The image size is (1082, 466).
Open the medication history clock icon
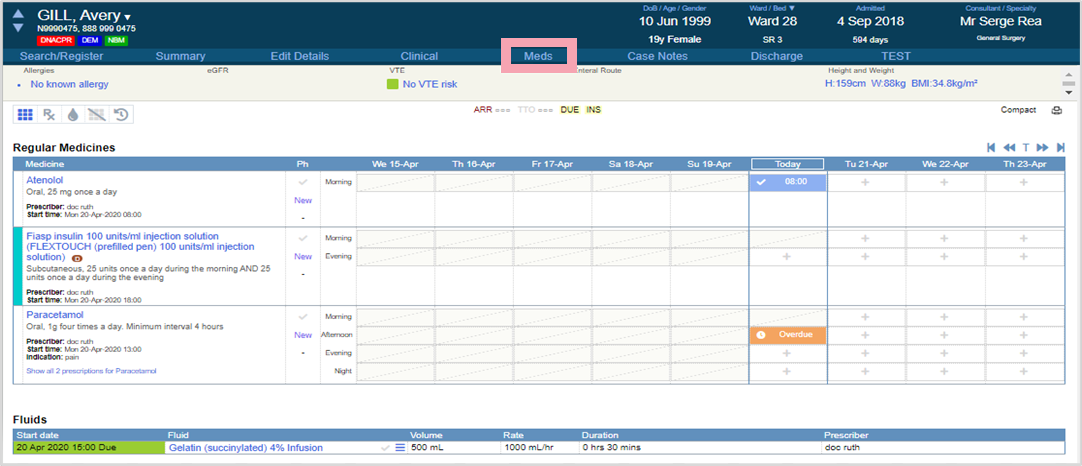[x=120, y=115]
